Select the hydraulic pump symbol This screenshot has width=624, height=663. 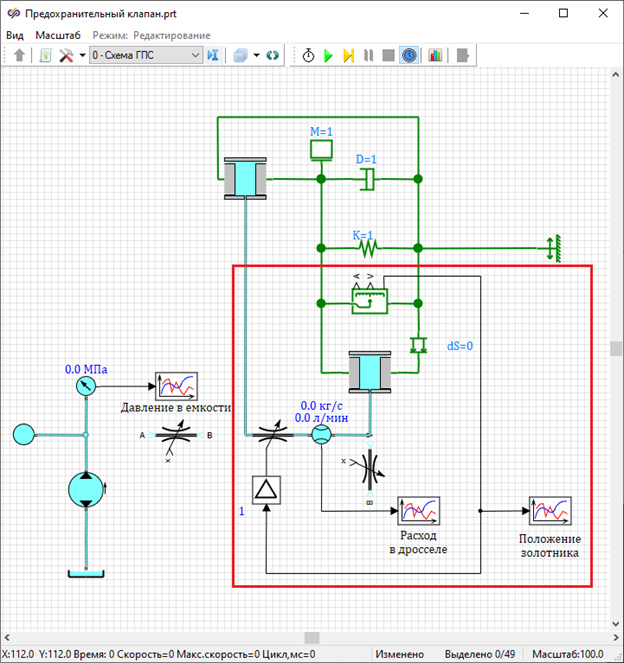86,490
